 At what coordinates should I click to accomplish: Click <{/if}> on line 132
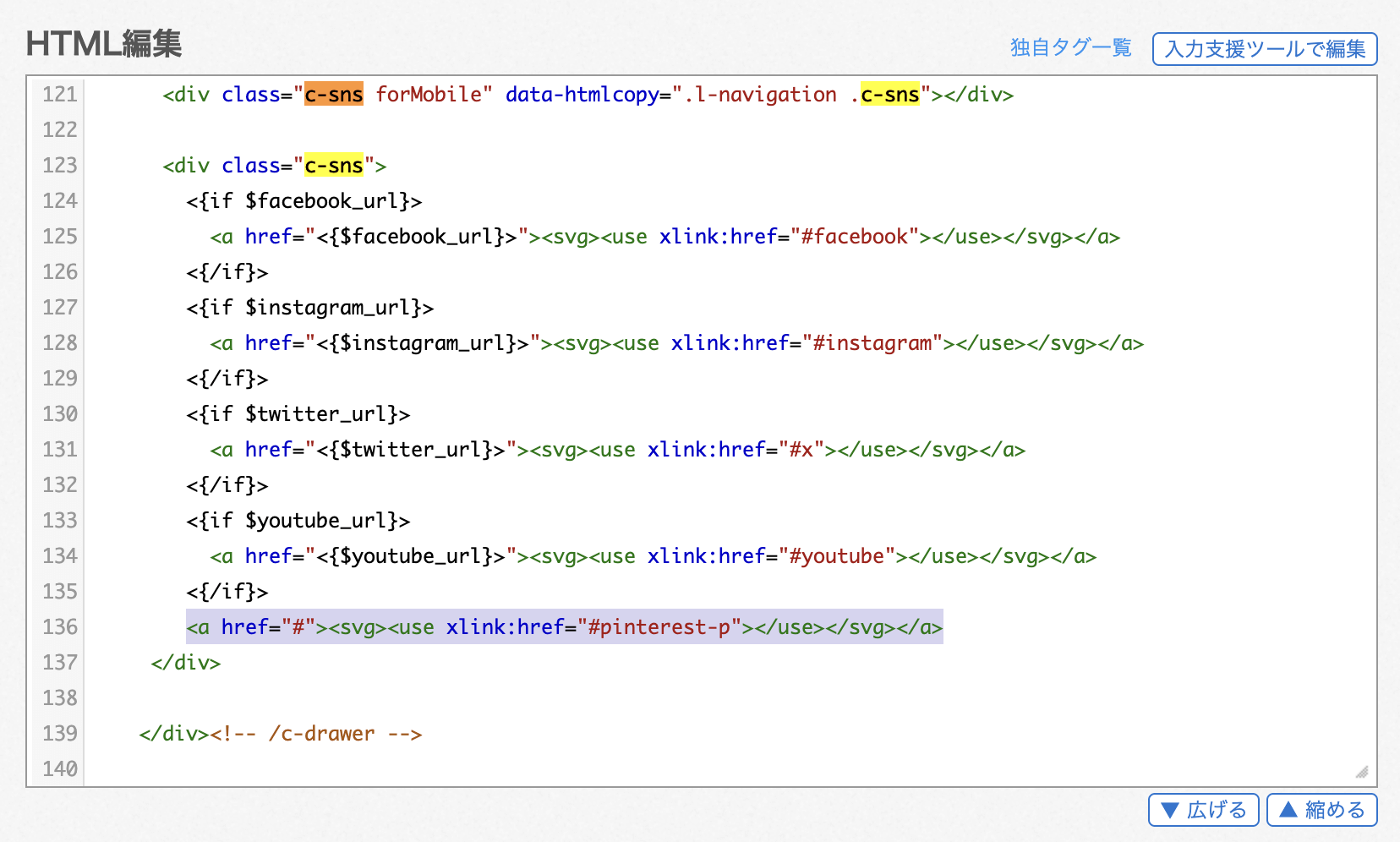[227, 485]
